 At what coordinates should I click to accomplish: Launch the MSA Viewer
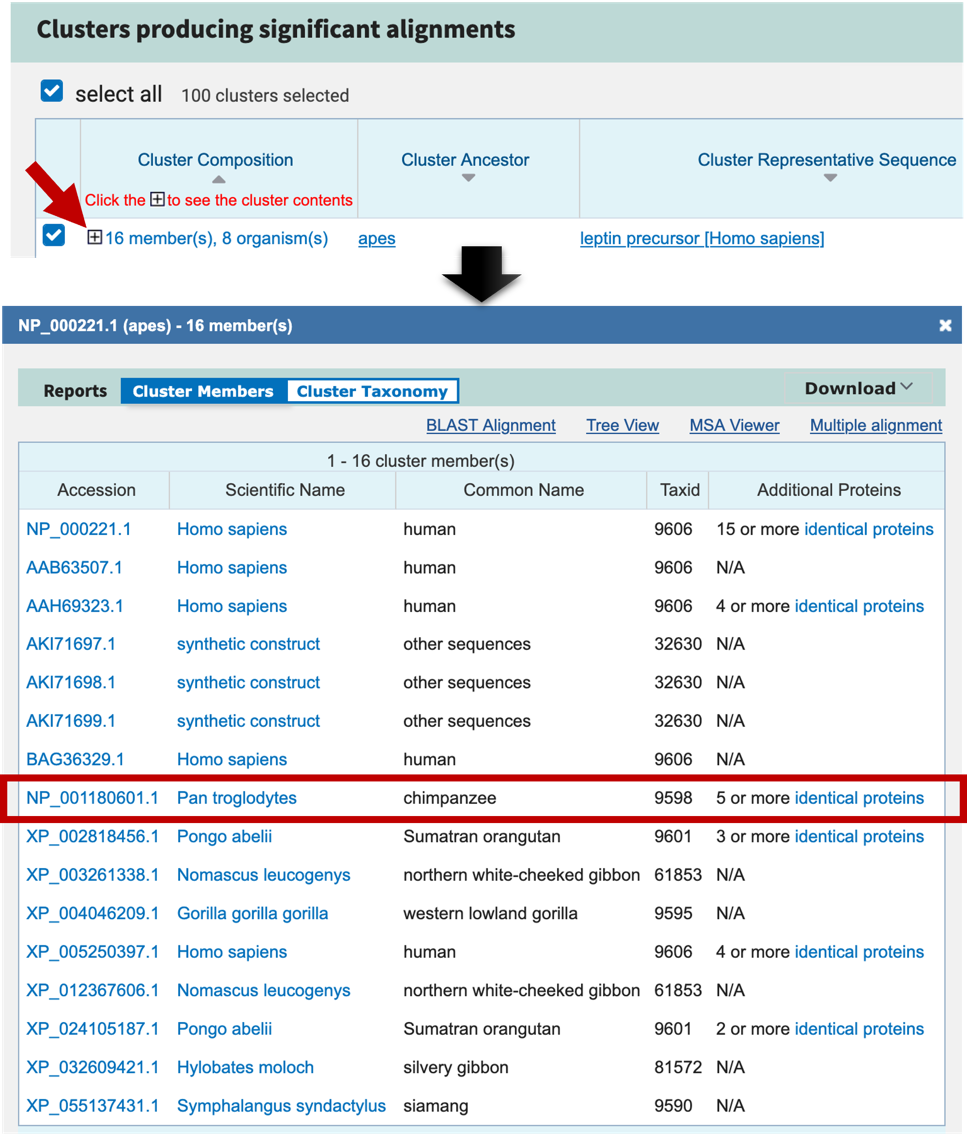pyautogui.click(x=734, y=425)
